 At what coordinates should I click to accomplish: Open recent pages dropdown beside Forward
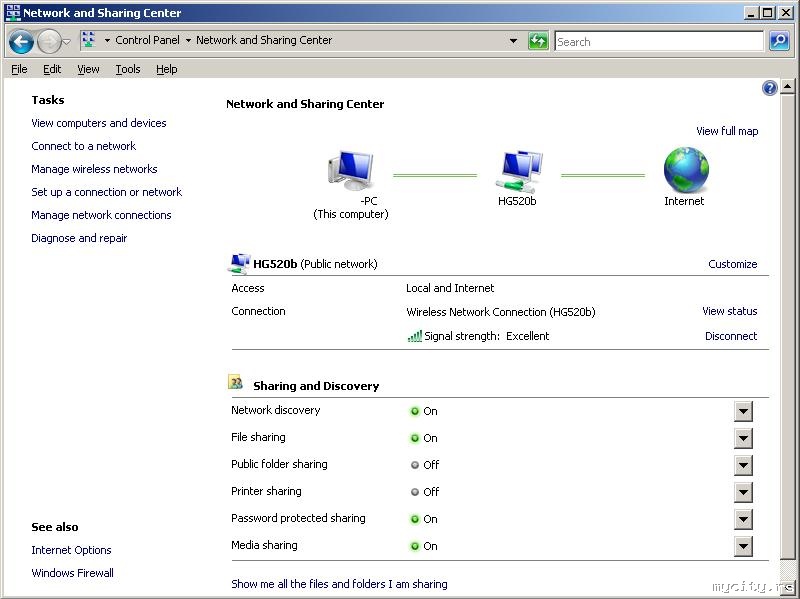[66, 42]
